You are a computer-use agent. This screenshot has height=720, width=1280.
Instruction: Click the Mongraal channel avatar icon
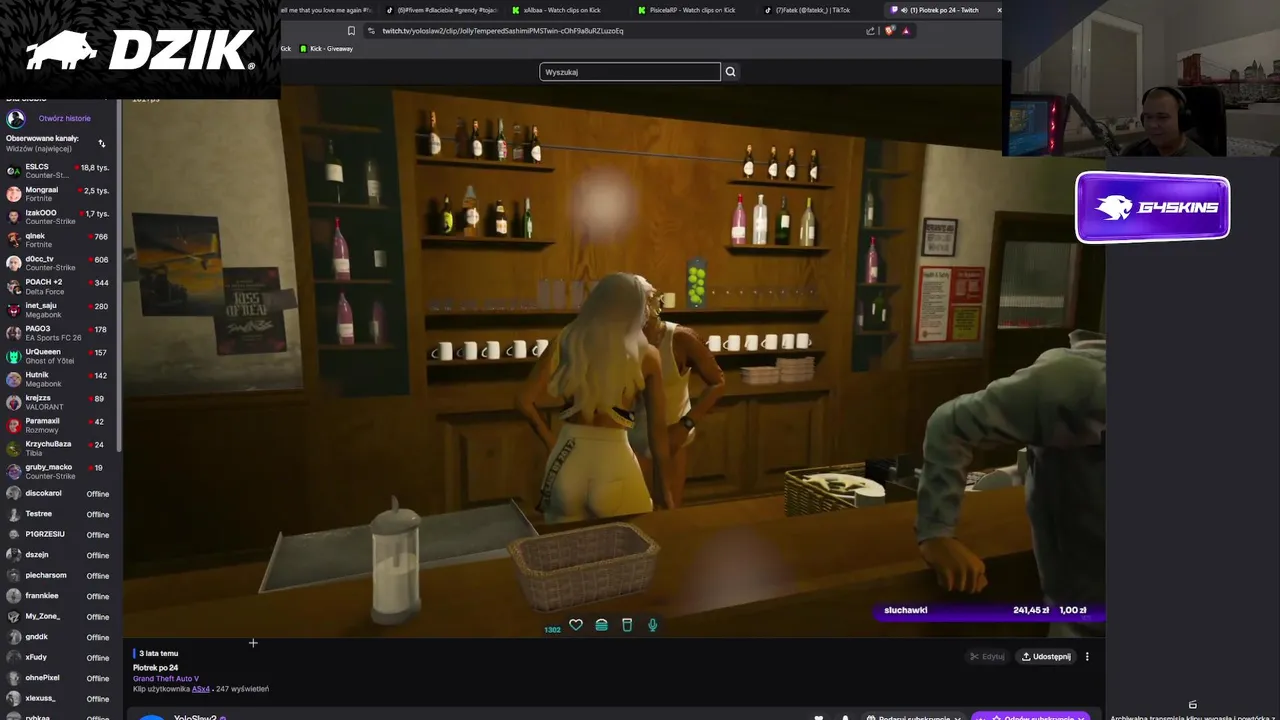pyautogui.click(x=14, y=194)
